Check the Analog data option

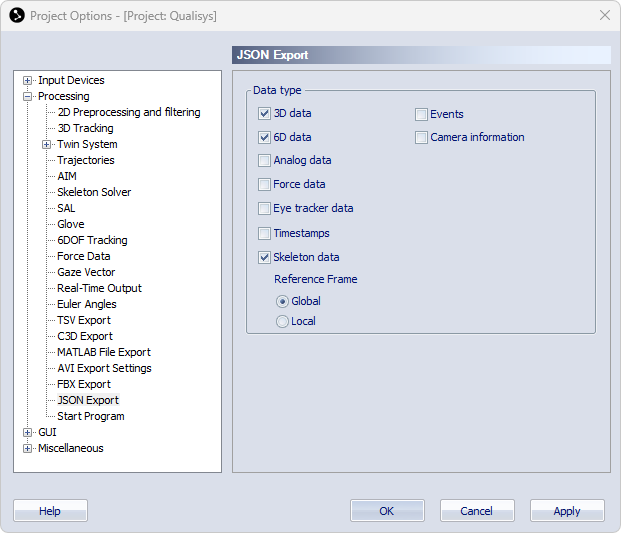click(264, 160)
